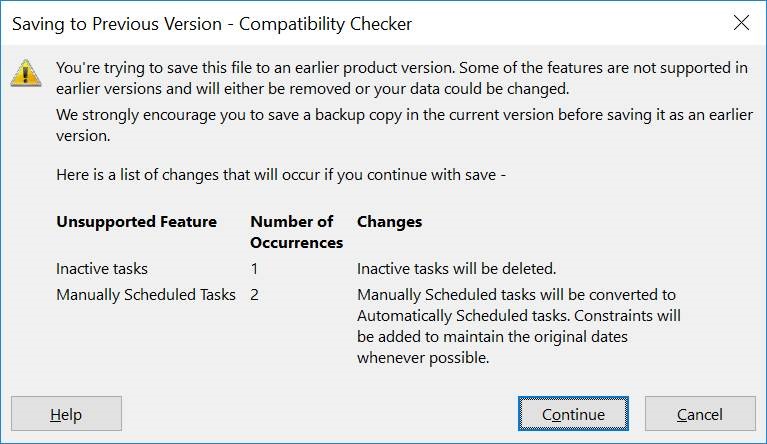Click the occurrence count for Manually Scheduled Tasks

coord(254,295)
